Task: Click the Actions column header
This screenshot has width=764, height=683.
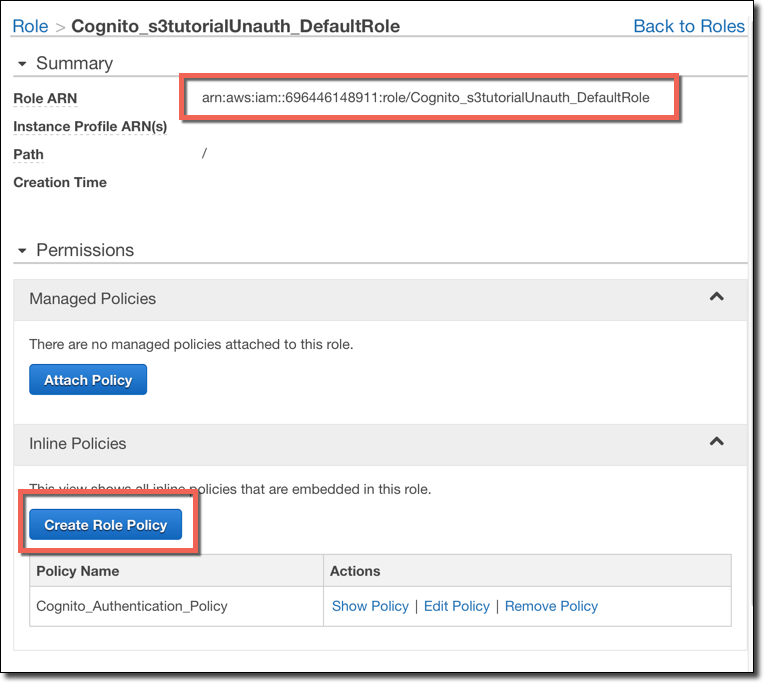Action: pyautogui.click(x=528, y=570)
